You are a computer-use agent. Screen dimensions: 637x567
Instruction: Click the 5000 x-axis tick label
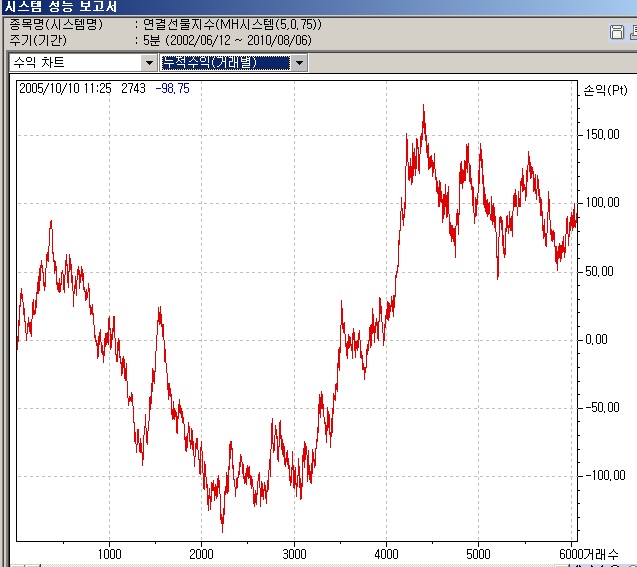click(x=478, y=554)
